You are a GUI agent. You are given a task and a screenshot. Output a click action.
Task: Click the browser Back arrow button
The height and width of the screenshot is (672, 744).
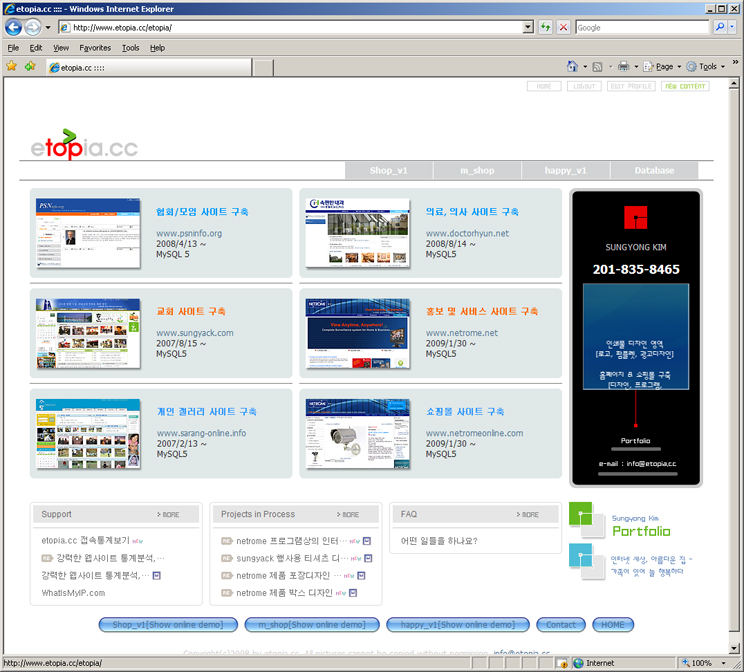(14, 27)
